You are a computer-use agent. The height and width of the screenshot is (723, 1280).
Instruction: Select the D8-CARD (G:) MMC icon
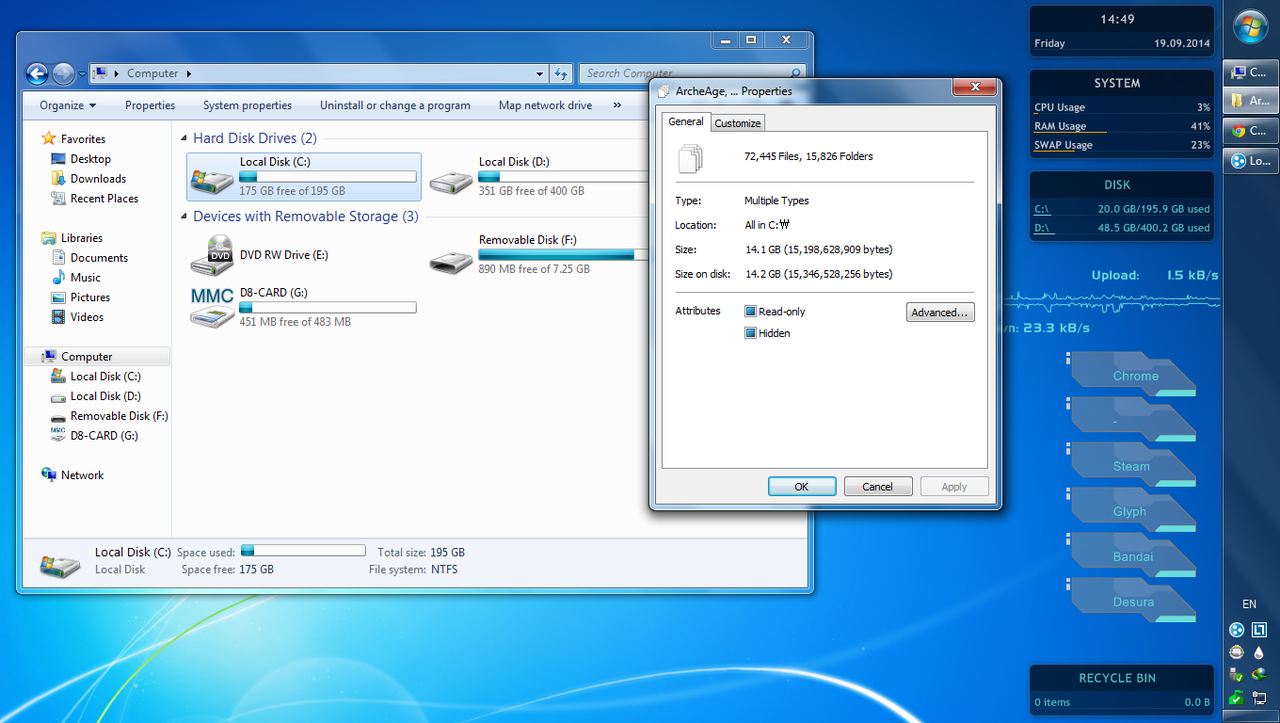pos(212,307)
